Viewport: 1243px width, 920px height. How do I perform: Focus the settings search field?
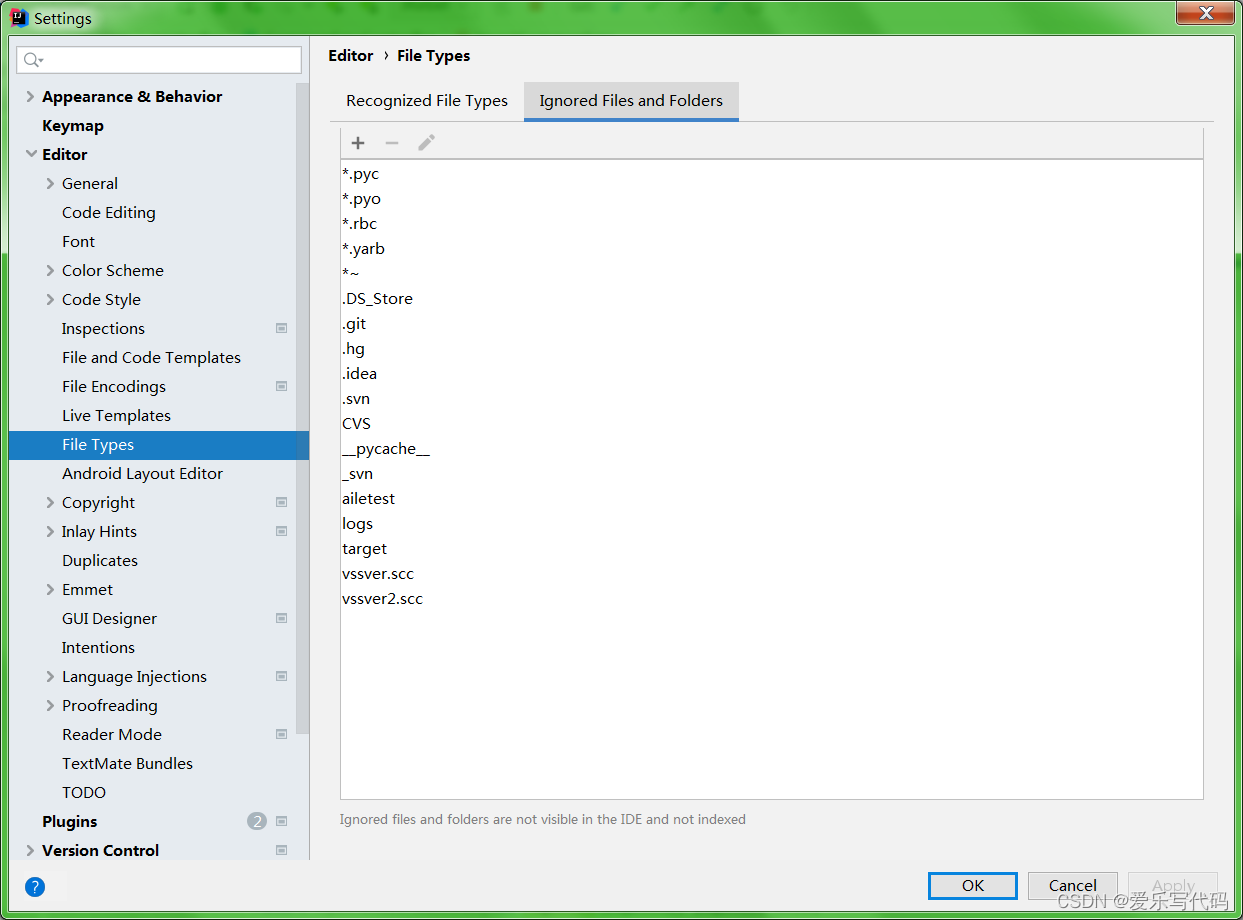coord(159,60)
